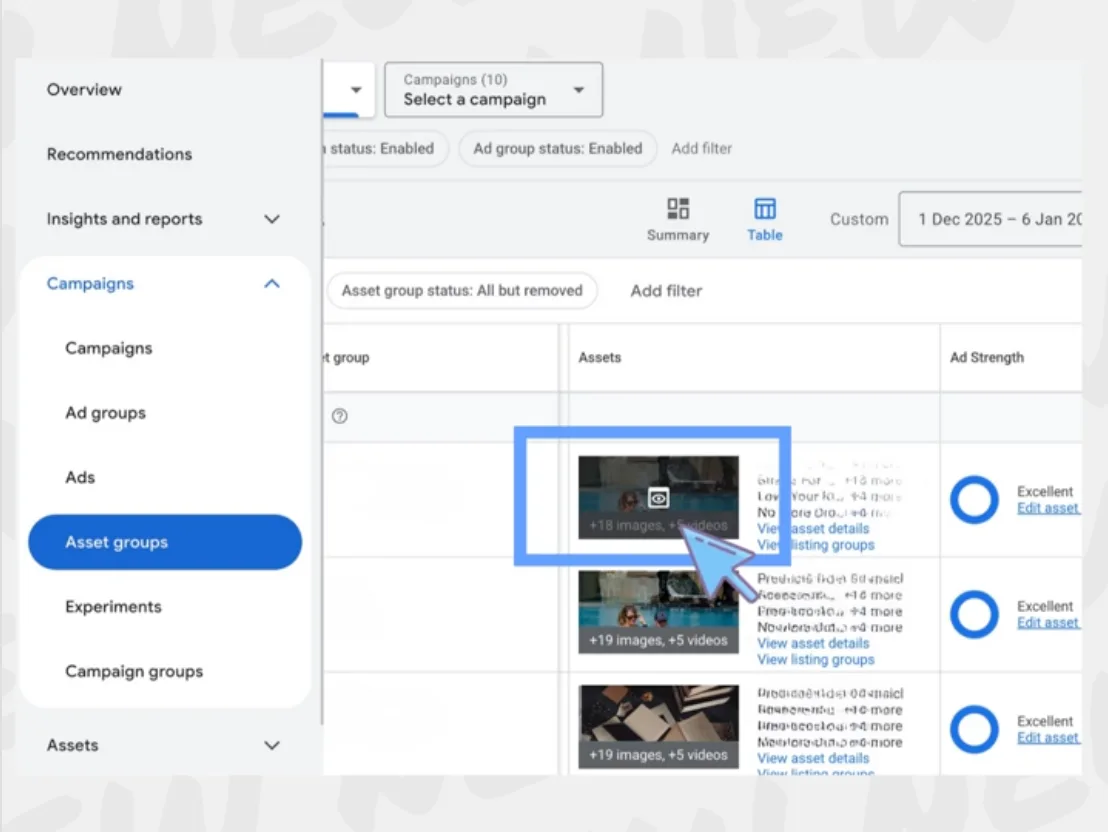The image size is (1108, 832).
Task: Click View asset details beside the dark flat-lay thumbnail
Action: click(x=813, y=758)
